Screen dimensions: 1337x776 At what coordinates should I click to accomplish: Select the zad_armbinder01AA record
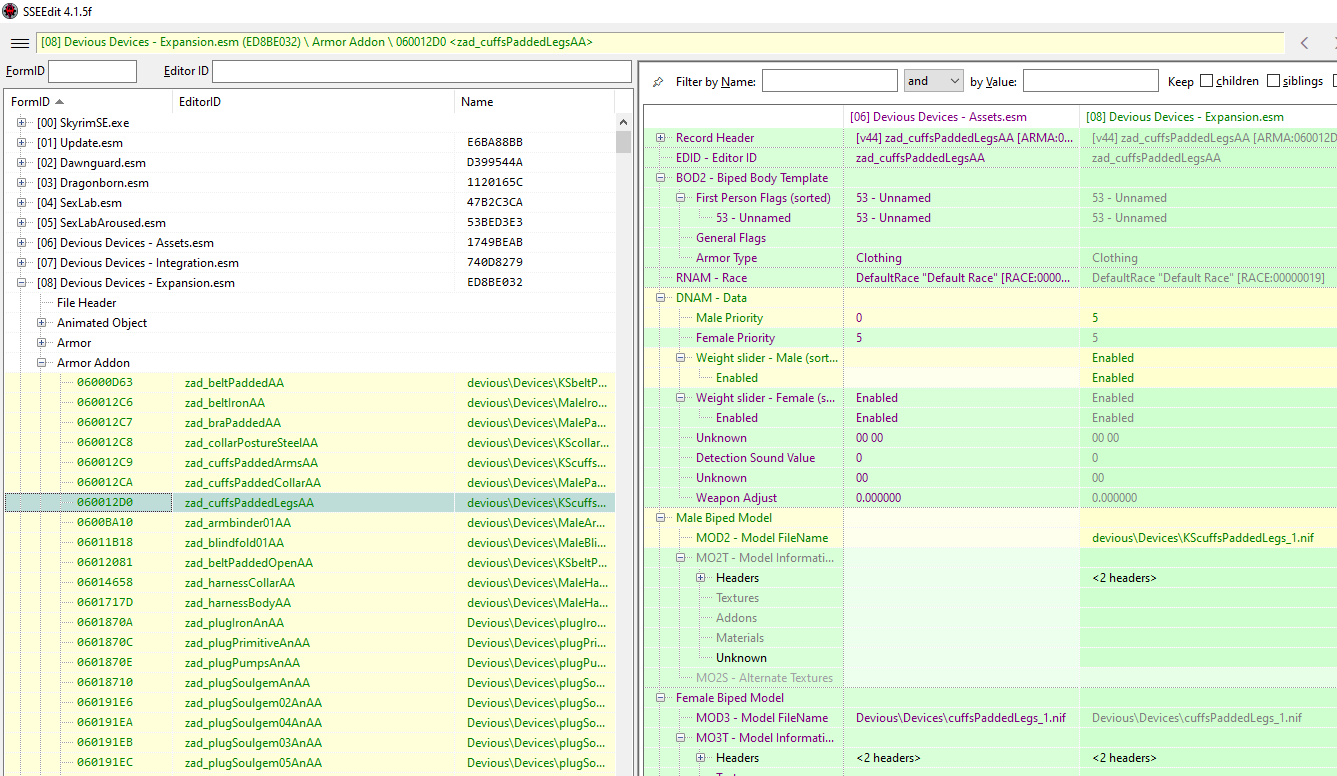pos(310,523)
